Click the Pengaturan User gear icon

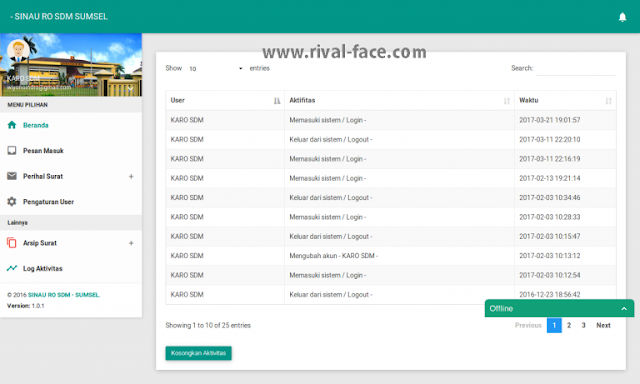click(x=12, y=202)
